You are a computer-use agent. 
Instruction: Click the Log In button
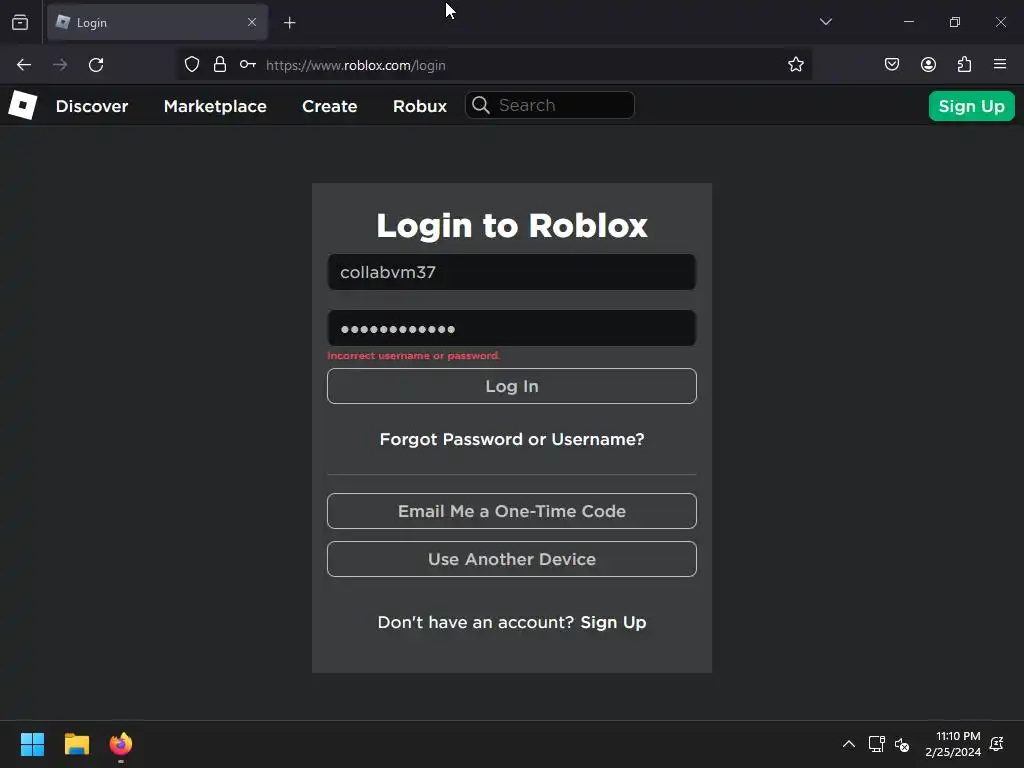[x=512, y=386]
